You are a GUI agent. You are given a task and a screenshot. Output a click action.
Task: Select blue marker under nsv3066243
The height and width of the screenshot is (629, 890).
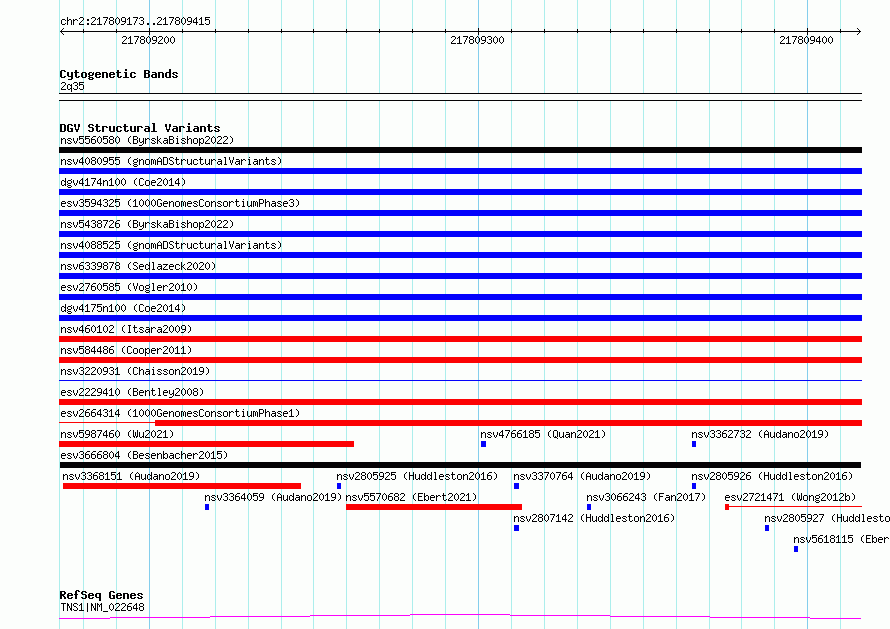point(589,507)
